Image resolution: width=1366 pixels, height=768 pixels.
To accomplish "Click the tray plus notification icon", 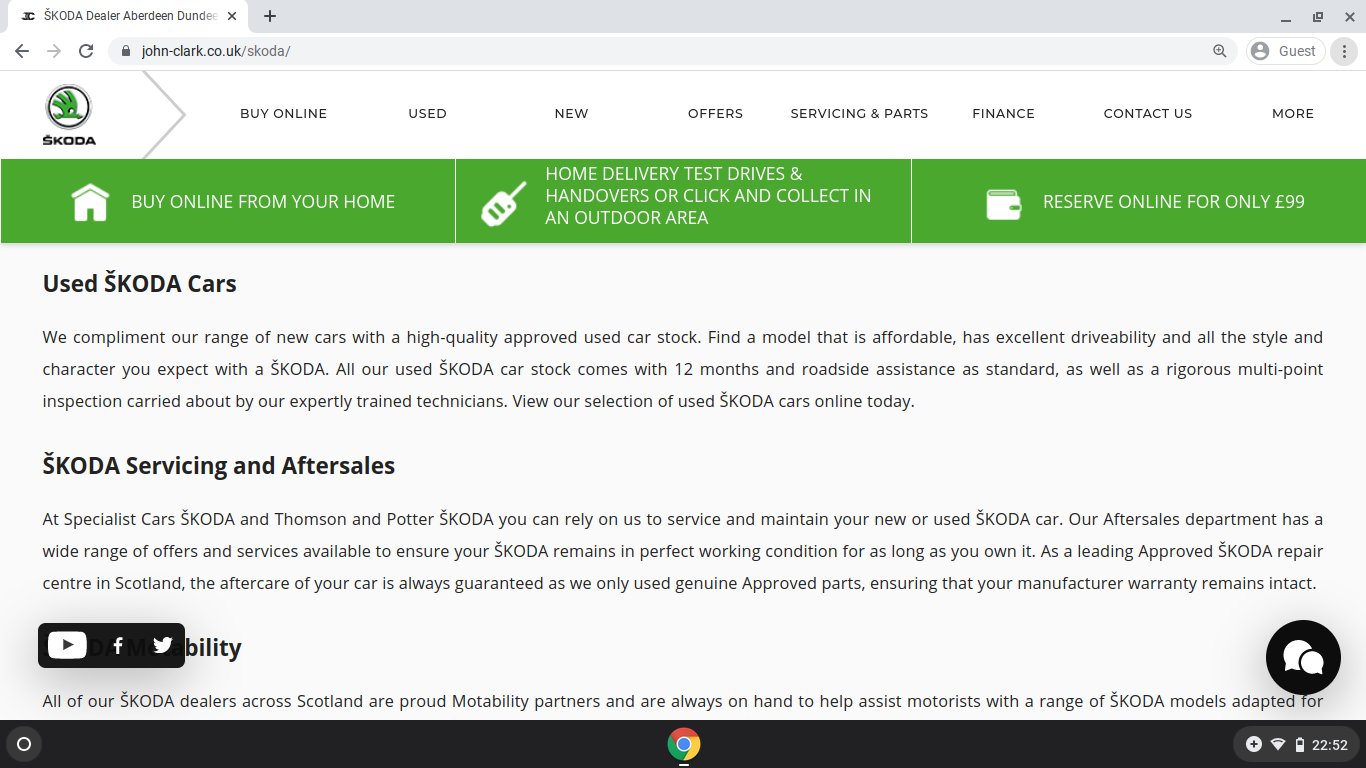I will tap(1254, 744).
